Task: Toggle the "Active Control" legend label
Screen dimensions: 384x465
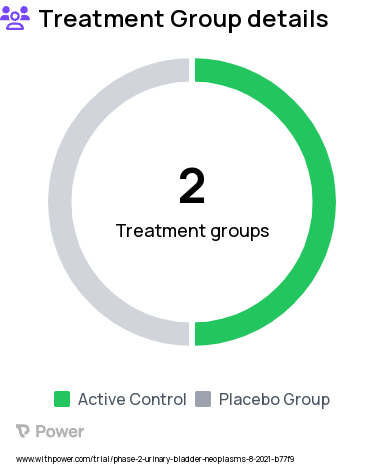Action: 132,399
